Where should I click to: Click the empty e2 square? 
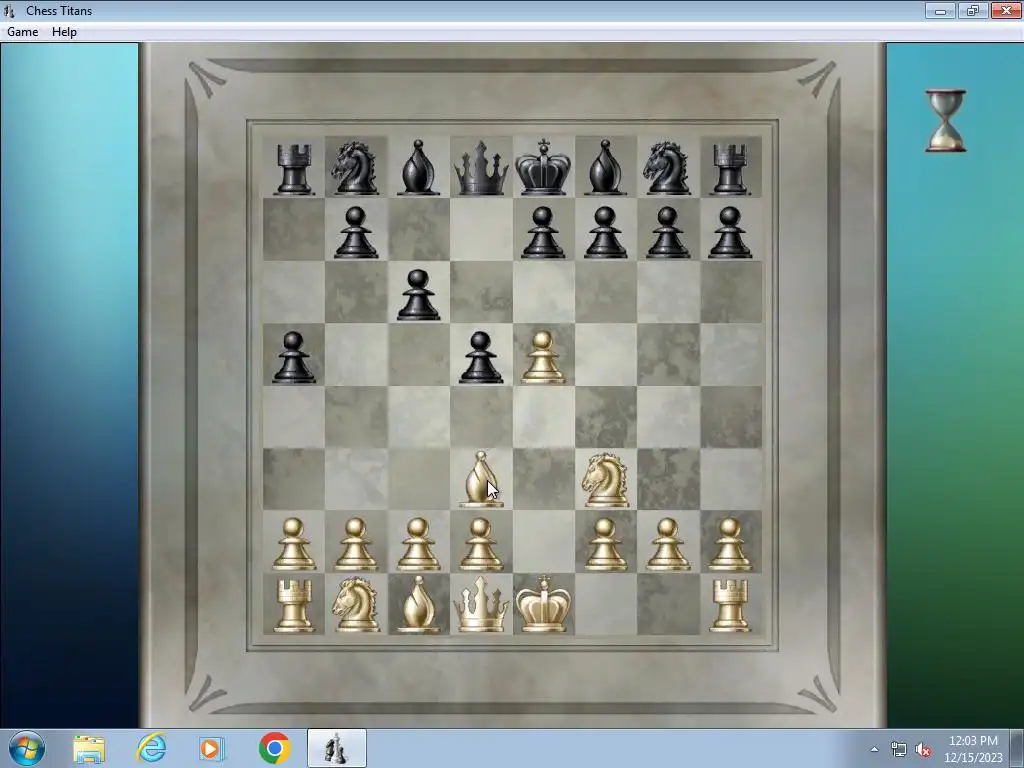[543, 541]
